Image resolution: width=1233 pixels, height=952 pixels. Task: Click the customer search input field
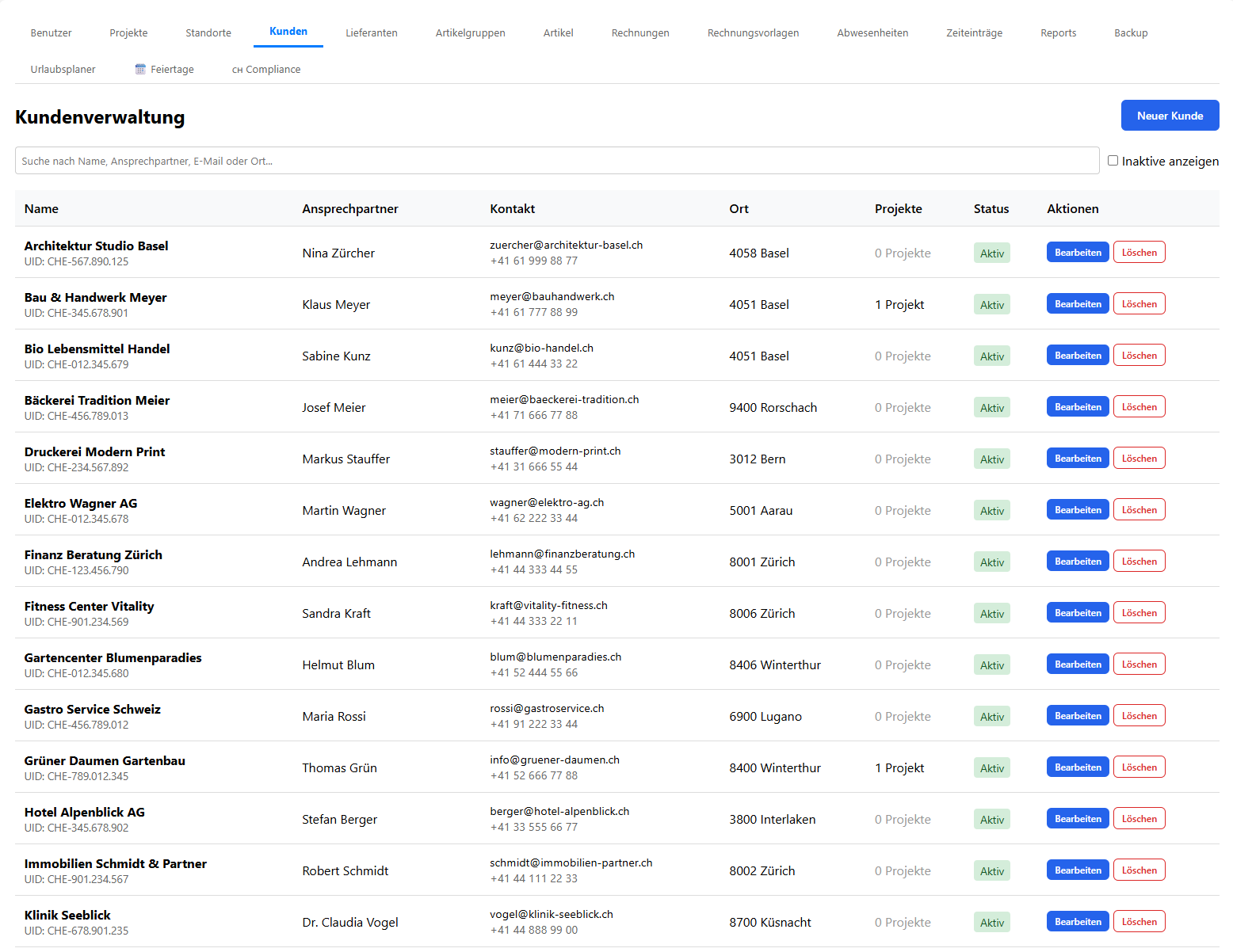point(556,161)
